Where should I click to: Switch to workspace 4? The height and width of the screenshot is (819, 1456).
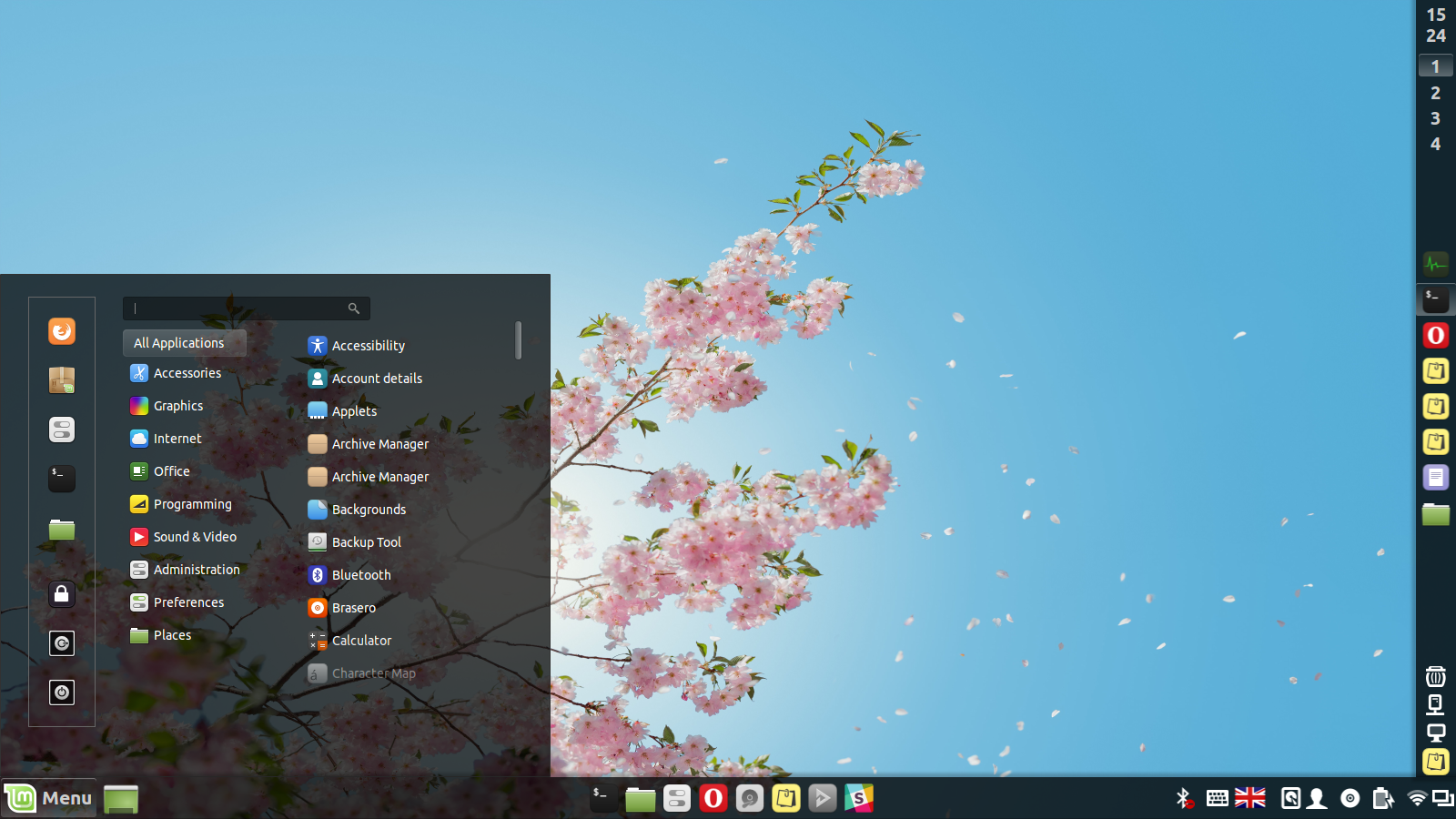1436,144
